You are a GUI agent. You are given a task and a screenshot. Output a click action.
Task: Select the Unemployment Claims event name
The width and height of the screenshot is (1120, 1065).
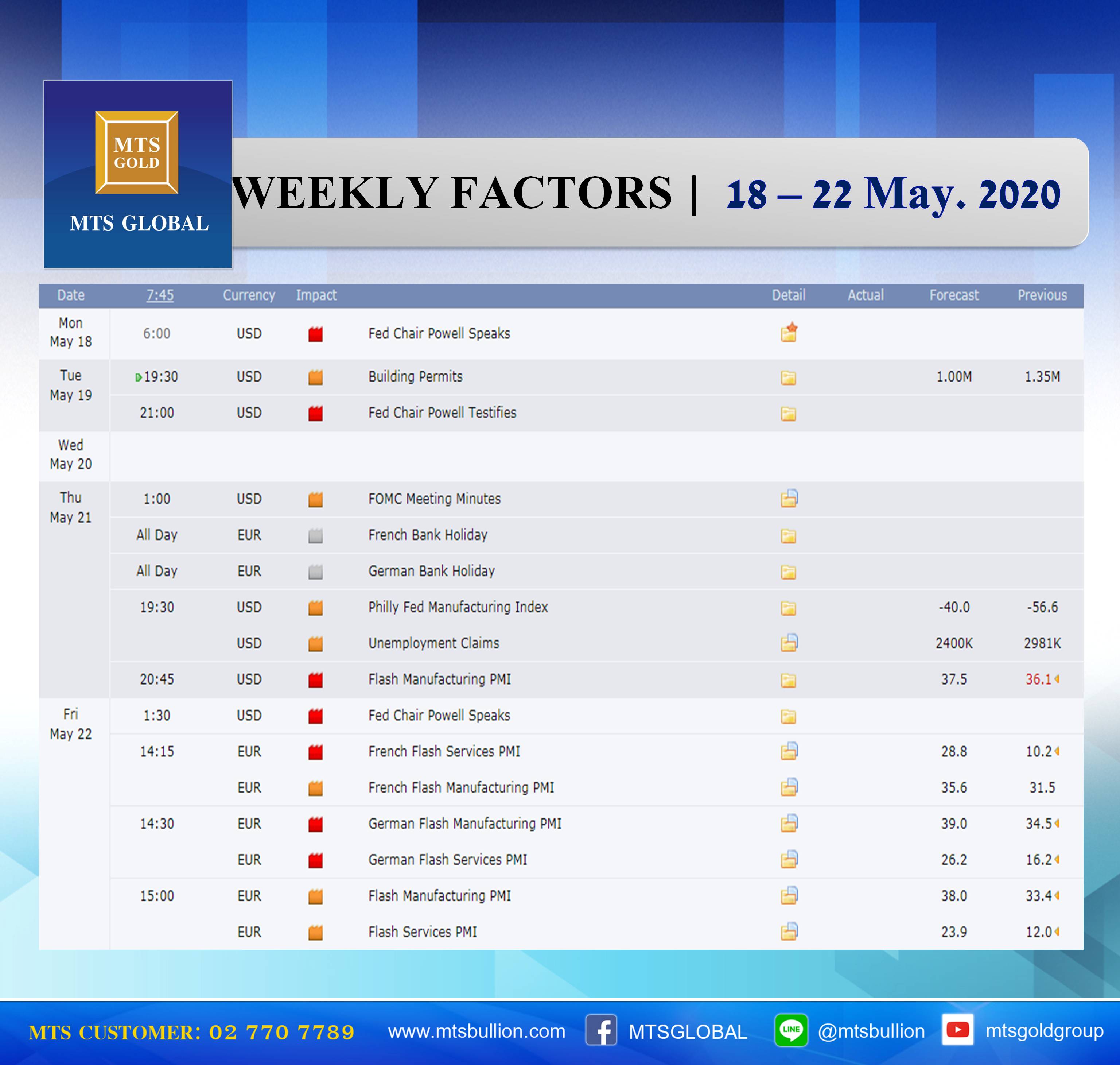[434, 643]
